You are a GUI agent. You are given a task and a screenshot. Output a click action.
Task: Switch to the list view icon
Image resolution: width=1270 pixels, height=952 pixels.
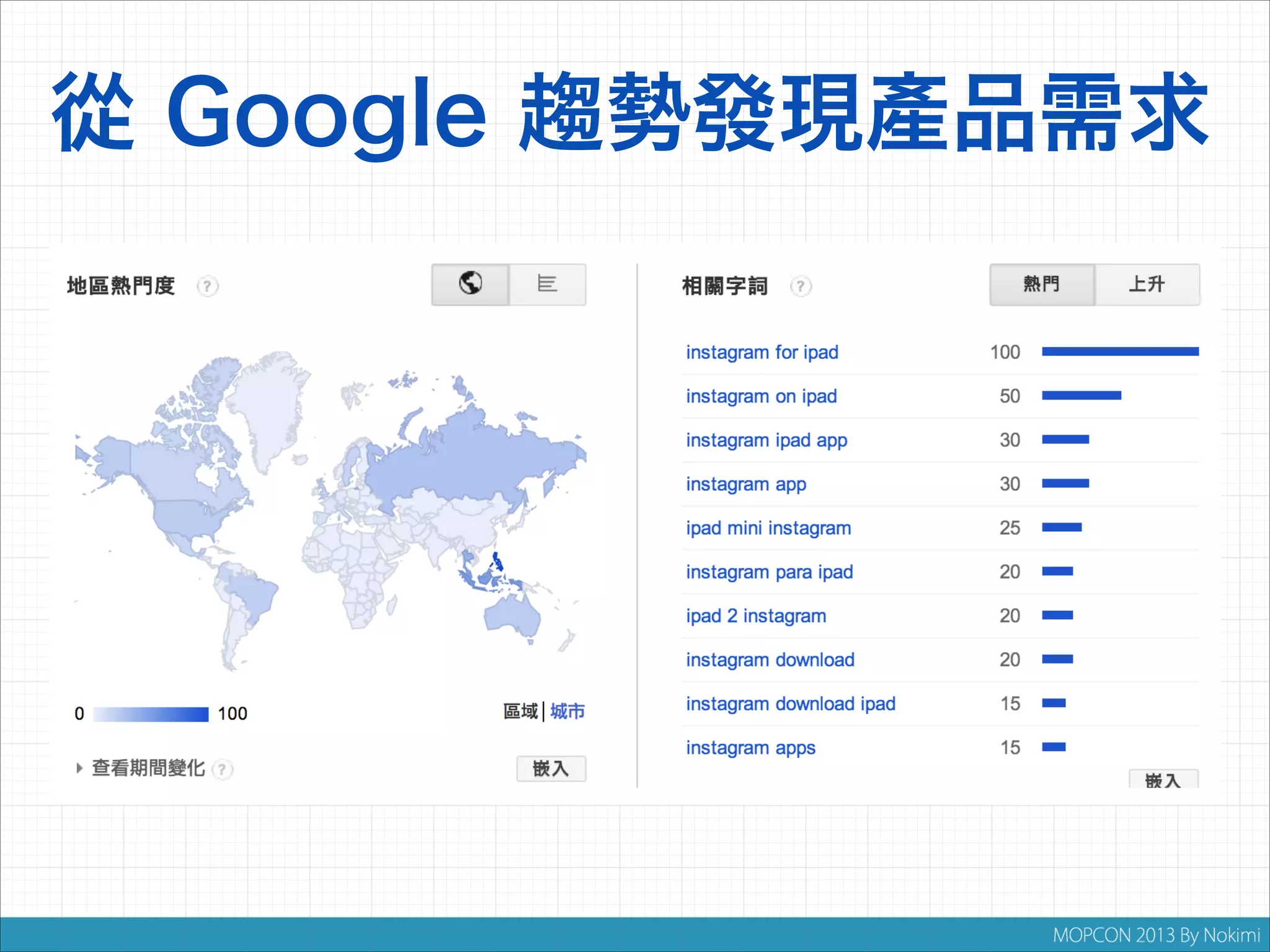548,284
